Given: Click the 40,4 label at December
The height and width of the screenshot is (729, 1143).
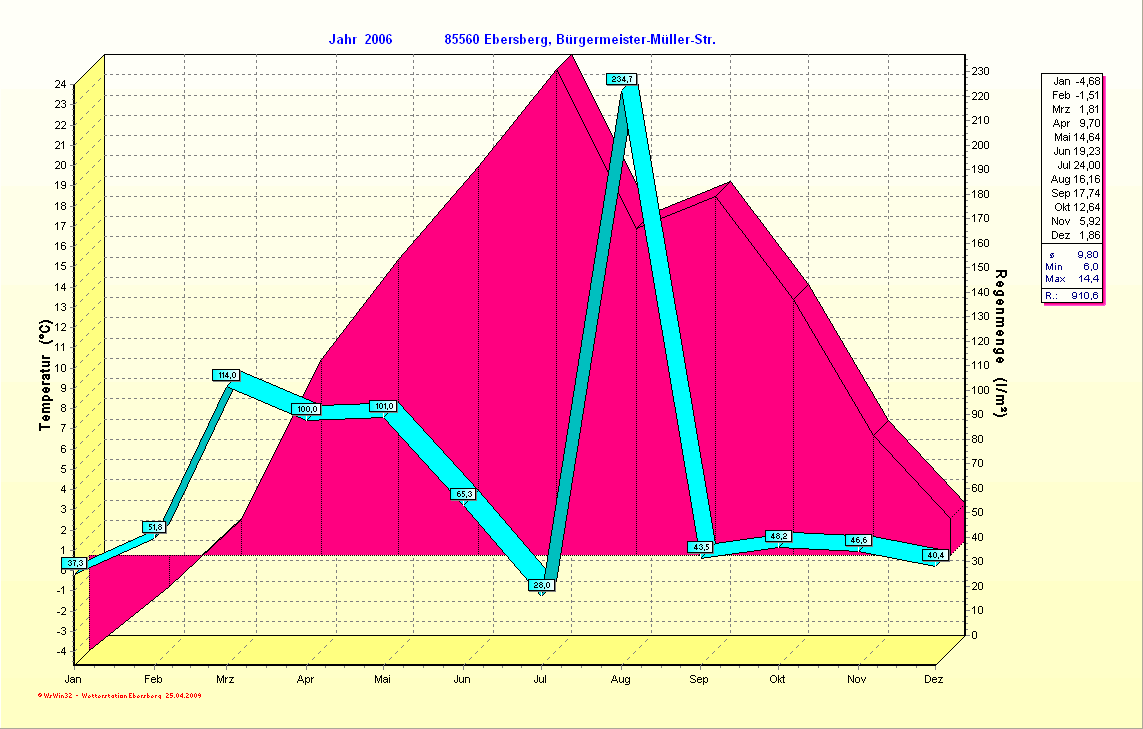Looking at the screenshot, I should tap(936, 555).
